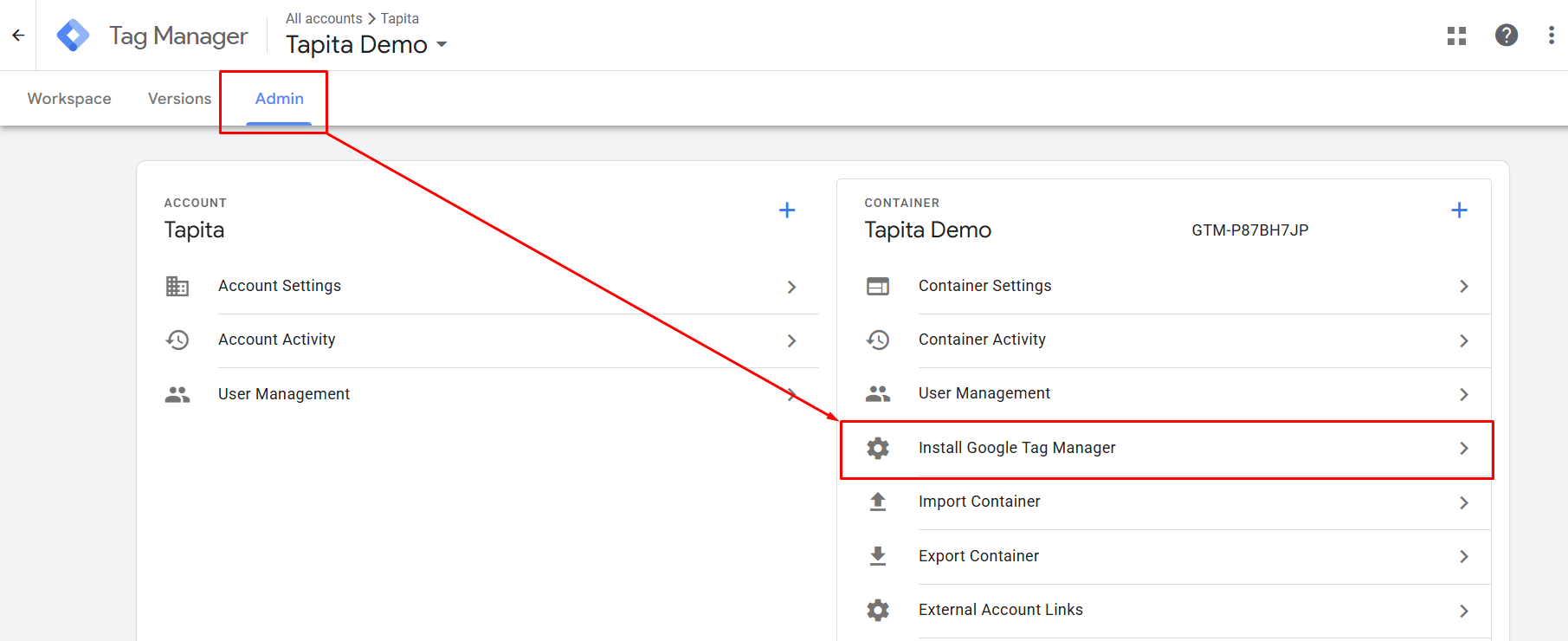Open the three-dot more options menu
Viewport: 1568px width, 641px height.
(1551, 36)
